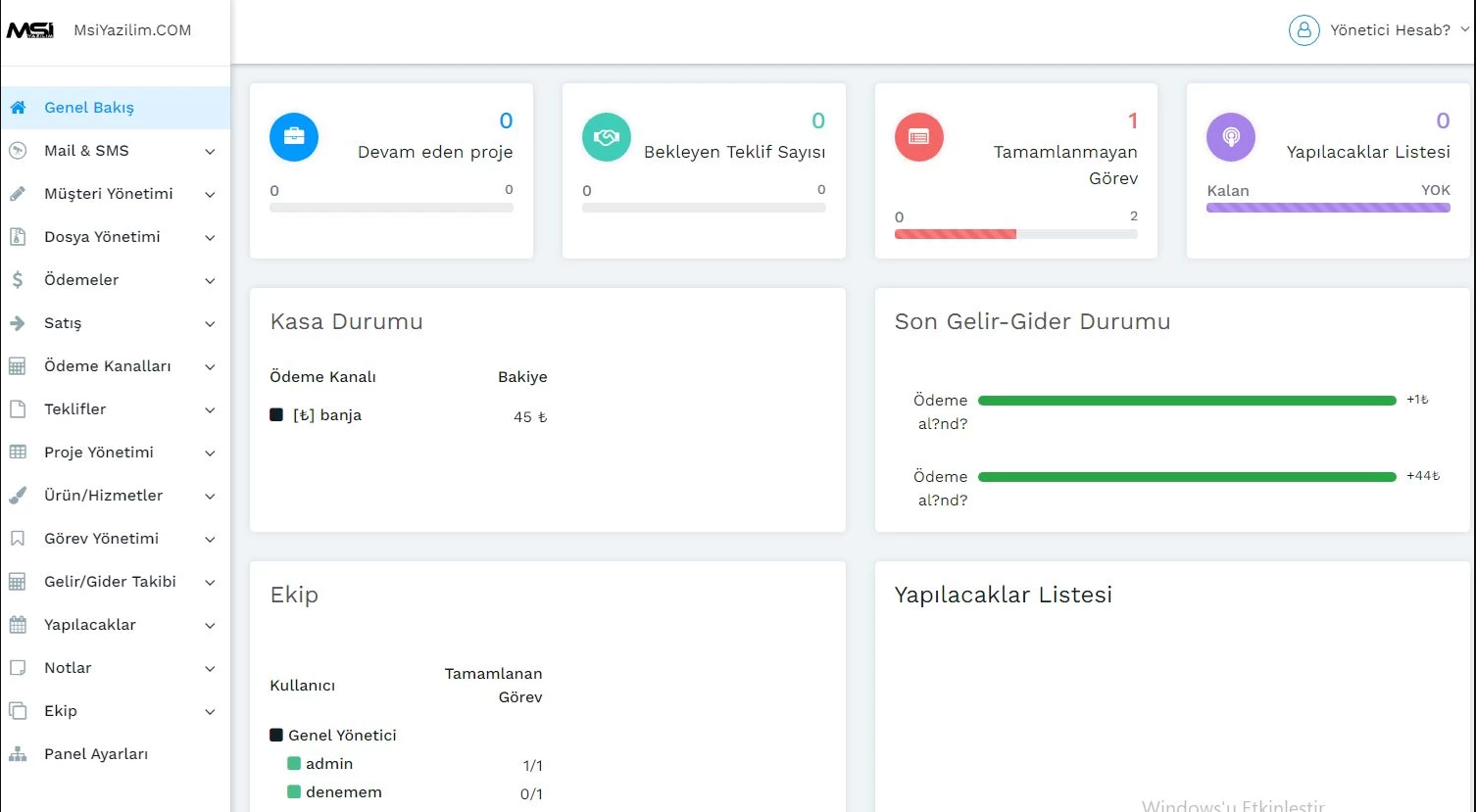Click the MsiYazilim.COM brand link
Image resolution: width=1476 pixels, height=812 pixels.
[x=132, y=30]
